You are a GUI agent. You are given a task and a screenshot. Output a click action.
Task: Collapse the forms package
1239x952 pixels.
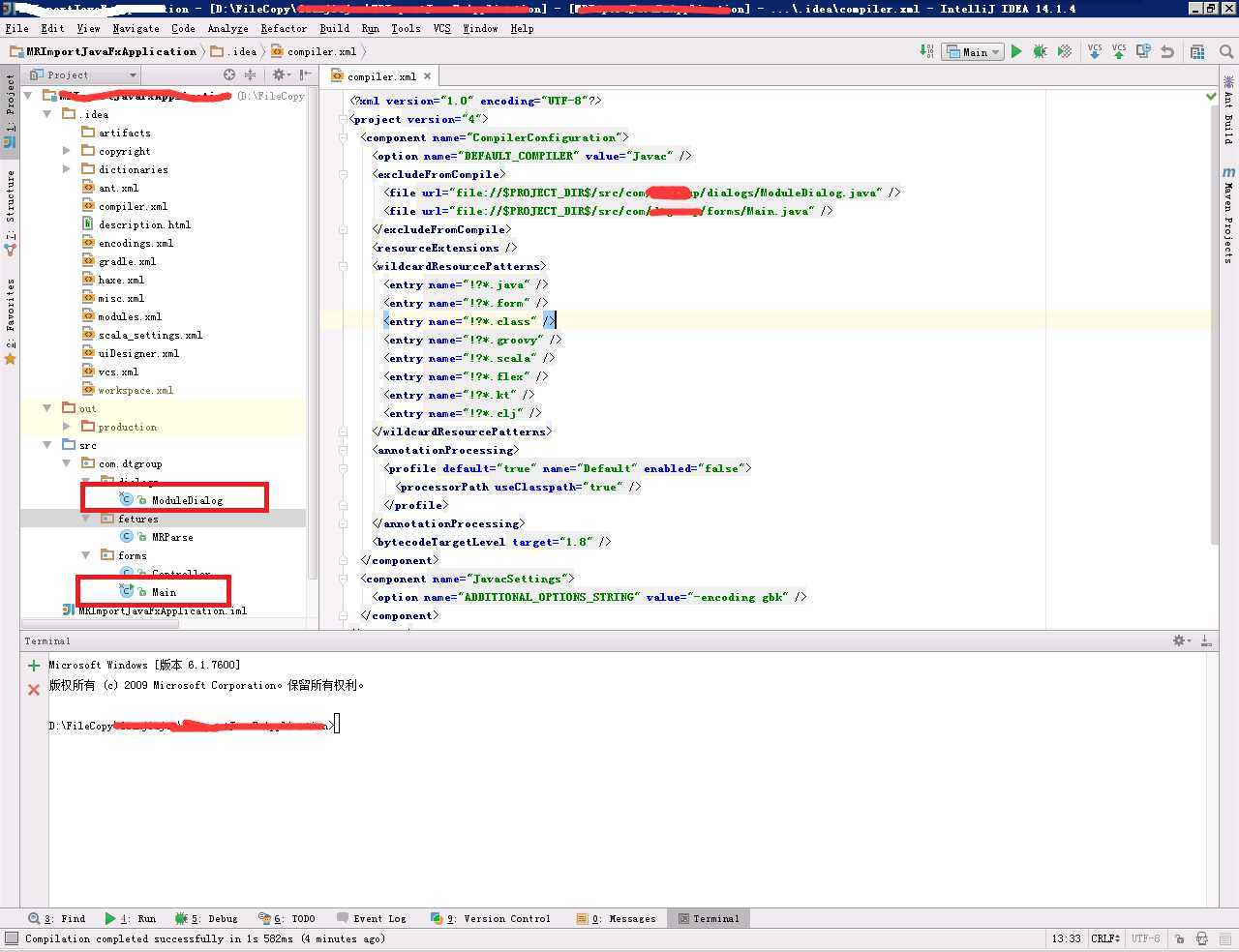[85, 555]
